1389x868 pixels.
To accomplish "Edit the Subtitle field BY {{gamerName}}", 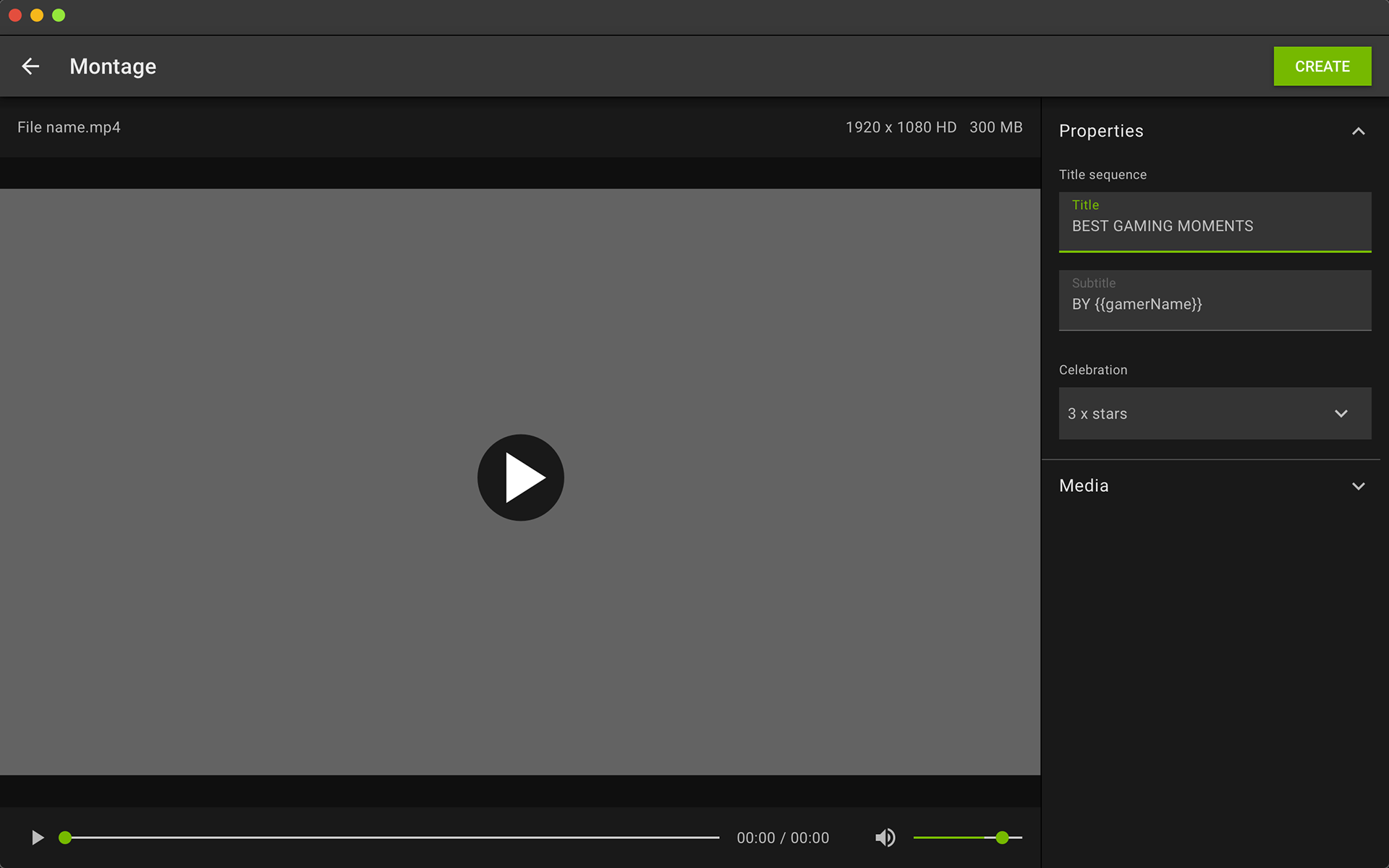I will click(1215, 300).
